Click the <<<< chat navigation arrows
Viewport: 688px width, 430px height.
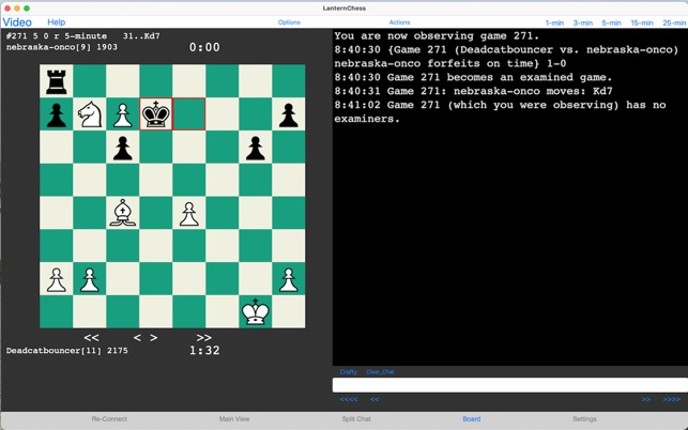click(x=349, y=399)
